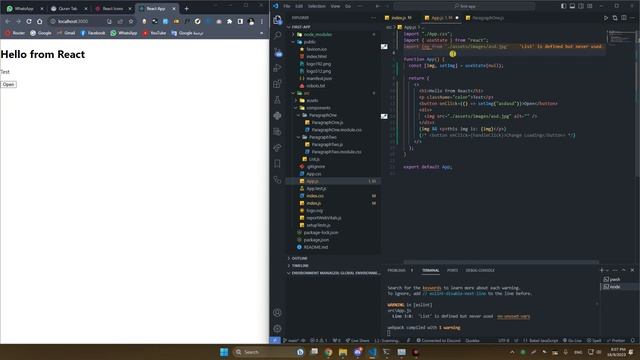This screenshot has width=640, height=360.
Task: Click the Open button on the React page
Action: (8, 84)
